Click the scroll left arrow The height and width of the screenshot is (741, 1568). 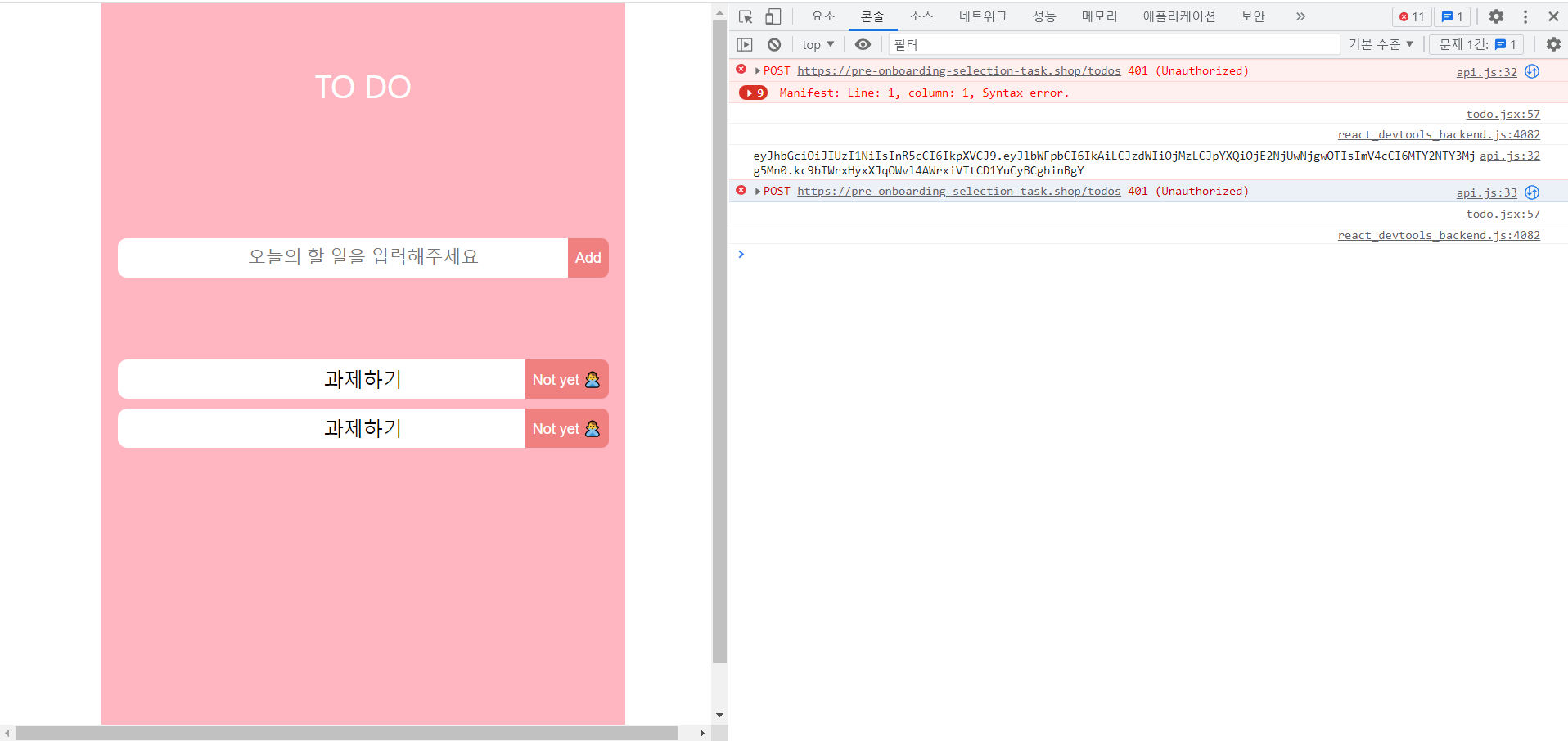tap(7, 733)
